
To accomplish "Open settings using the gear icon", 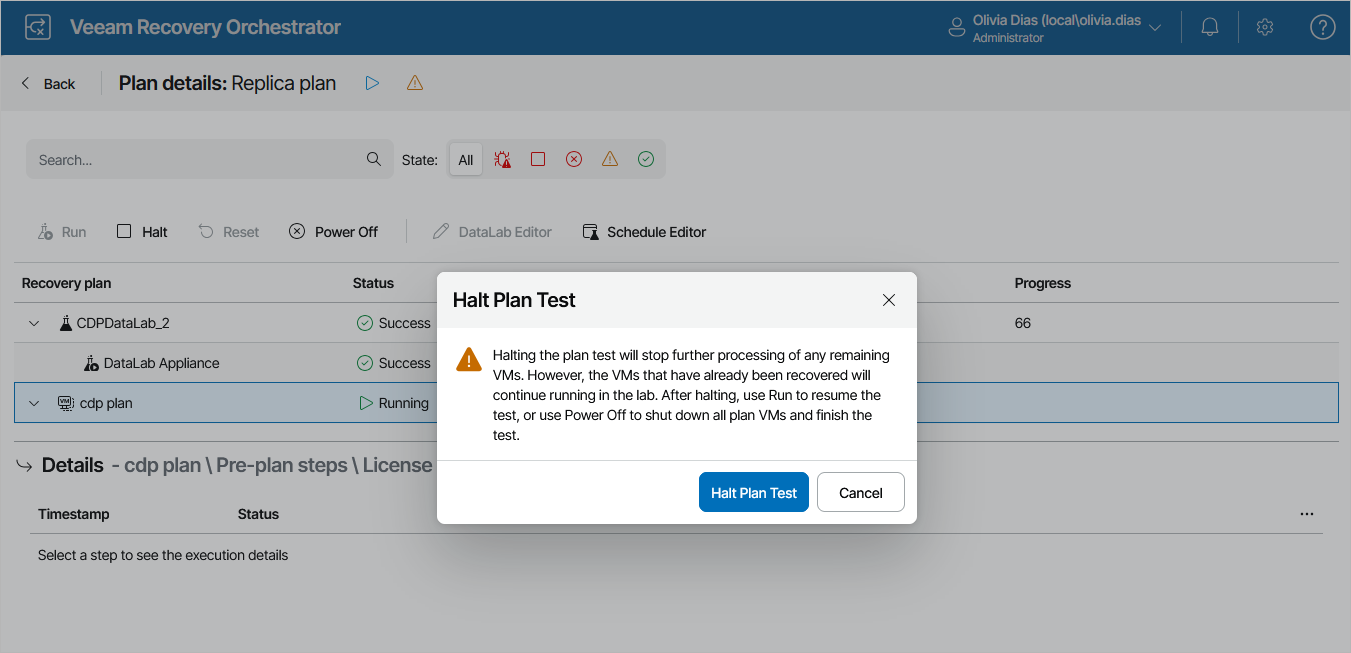I will click(x=1264, y=27).
